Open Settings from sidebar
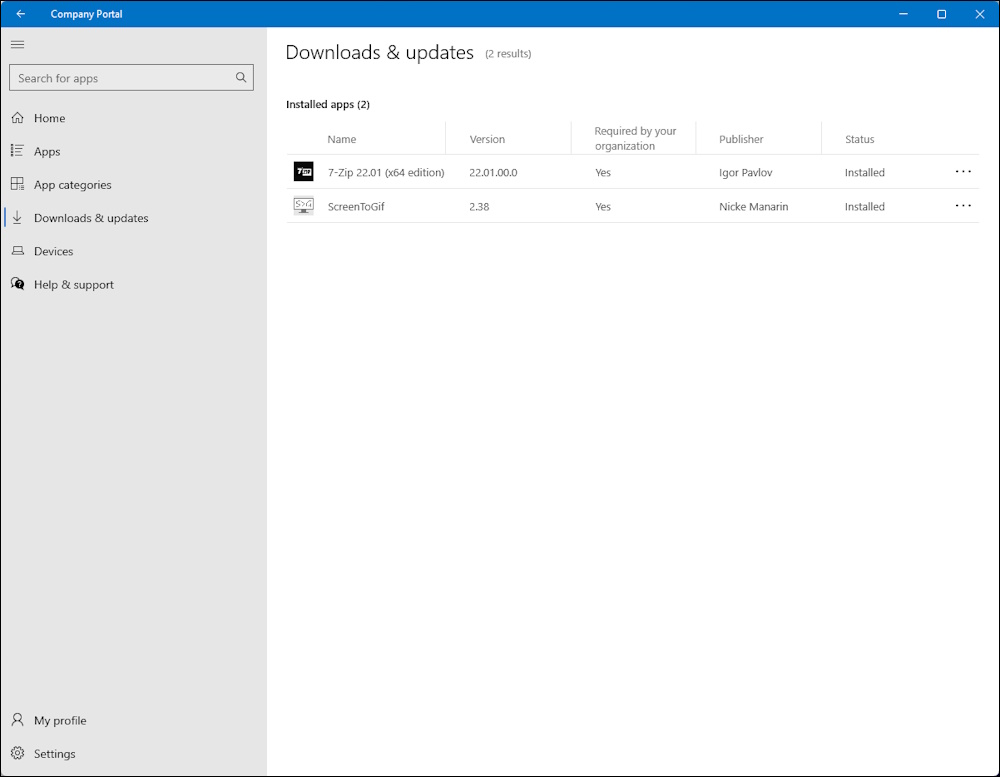Screen dimensions: 1000x777 (x=134, y=753)
